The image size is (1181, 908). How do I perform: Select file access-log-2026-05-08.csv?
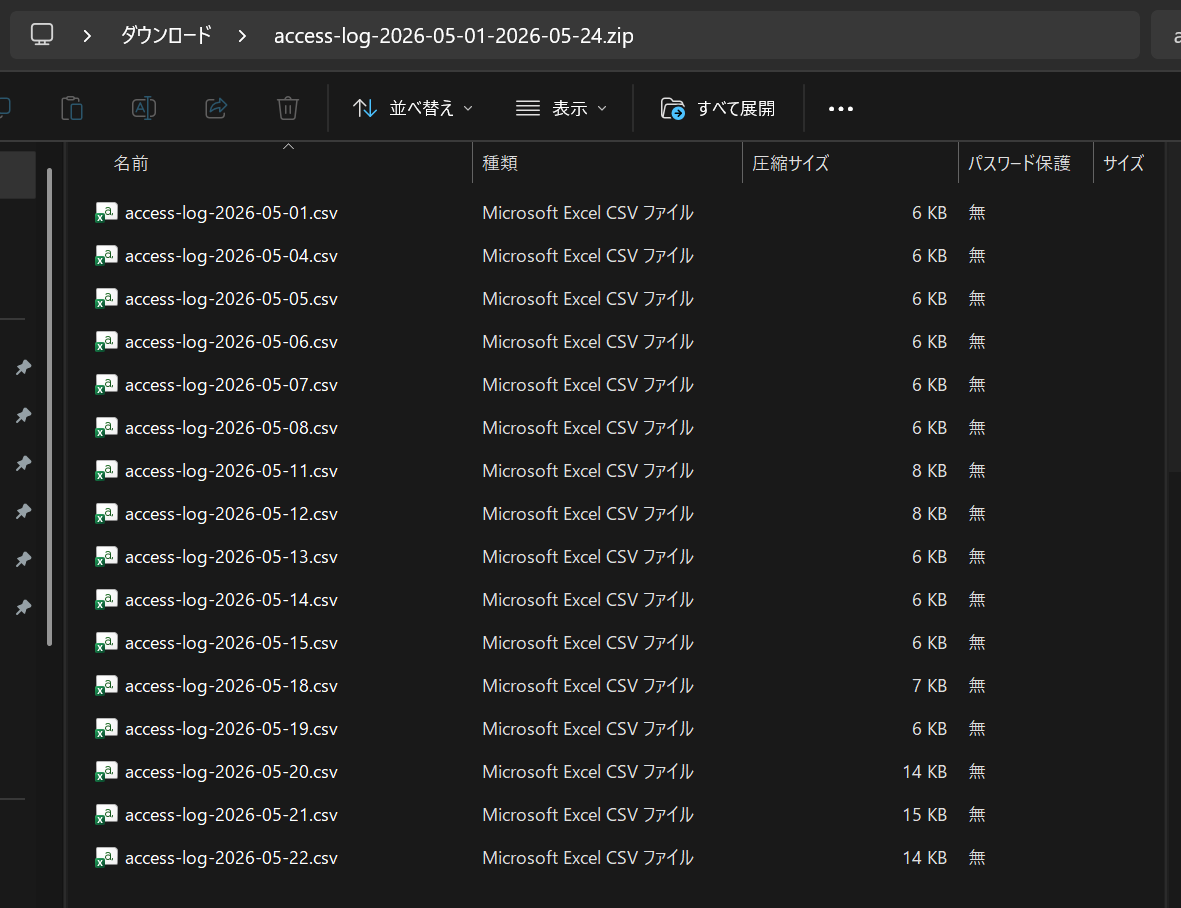(231, 428)
